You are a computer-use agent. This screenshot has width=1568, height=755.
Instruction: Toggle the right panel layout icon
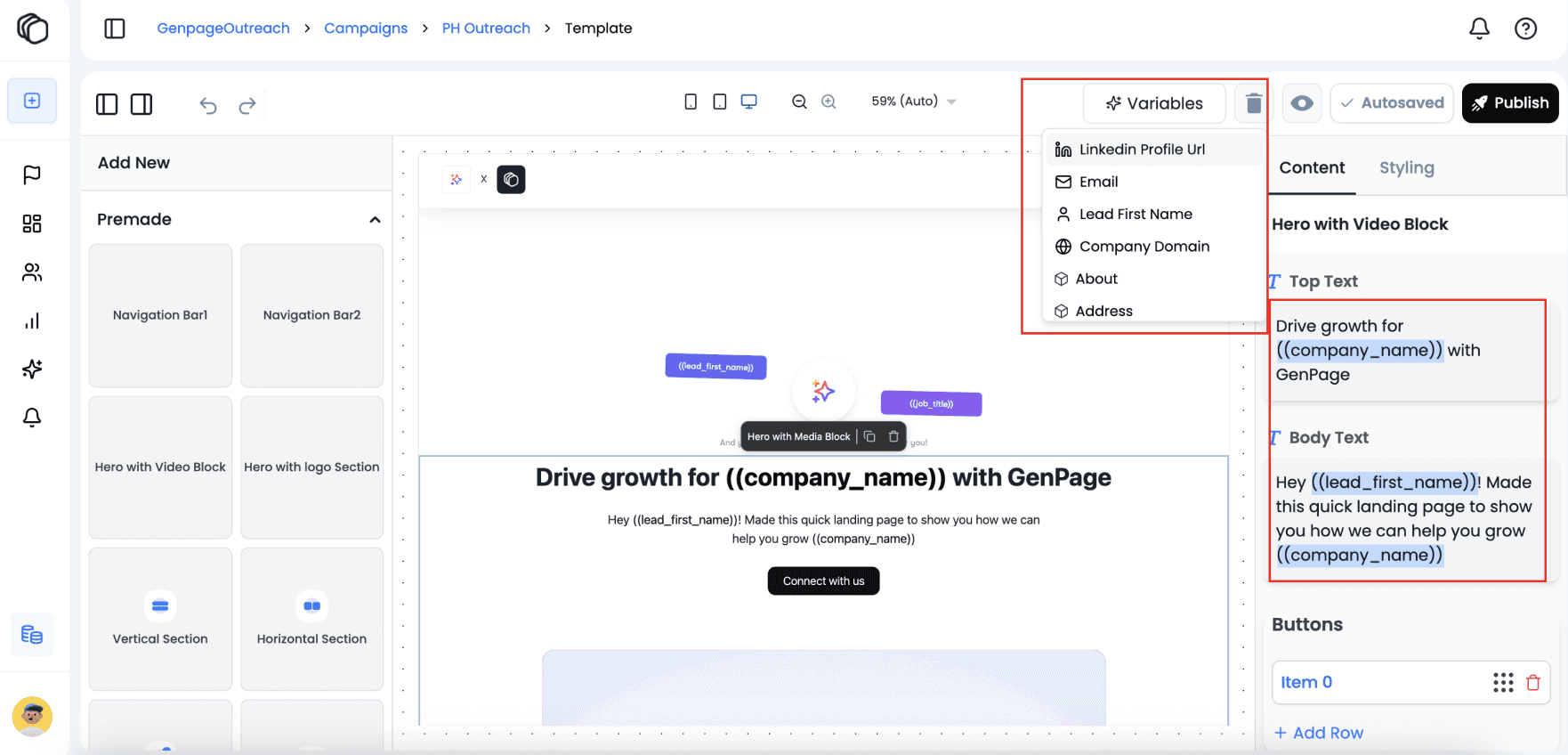141,104
